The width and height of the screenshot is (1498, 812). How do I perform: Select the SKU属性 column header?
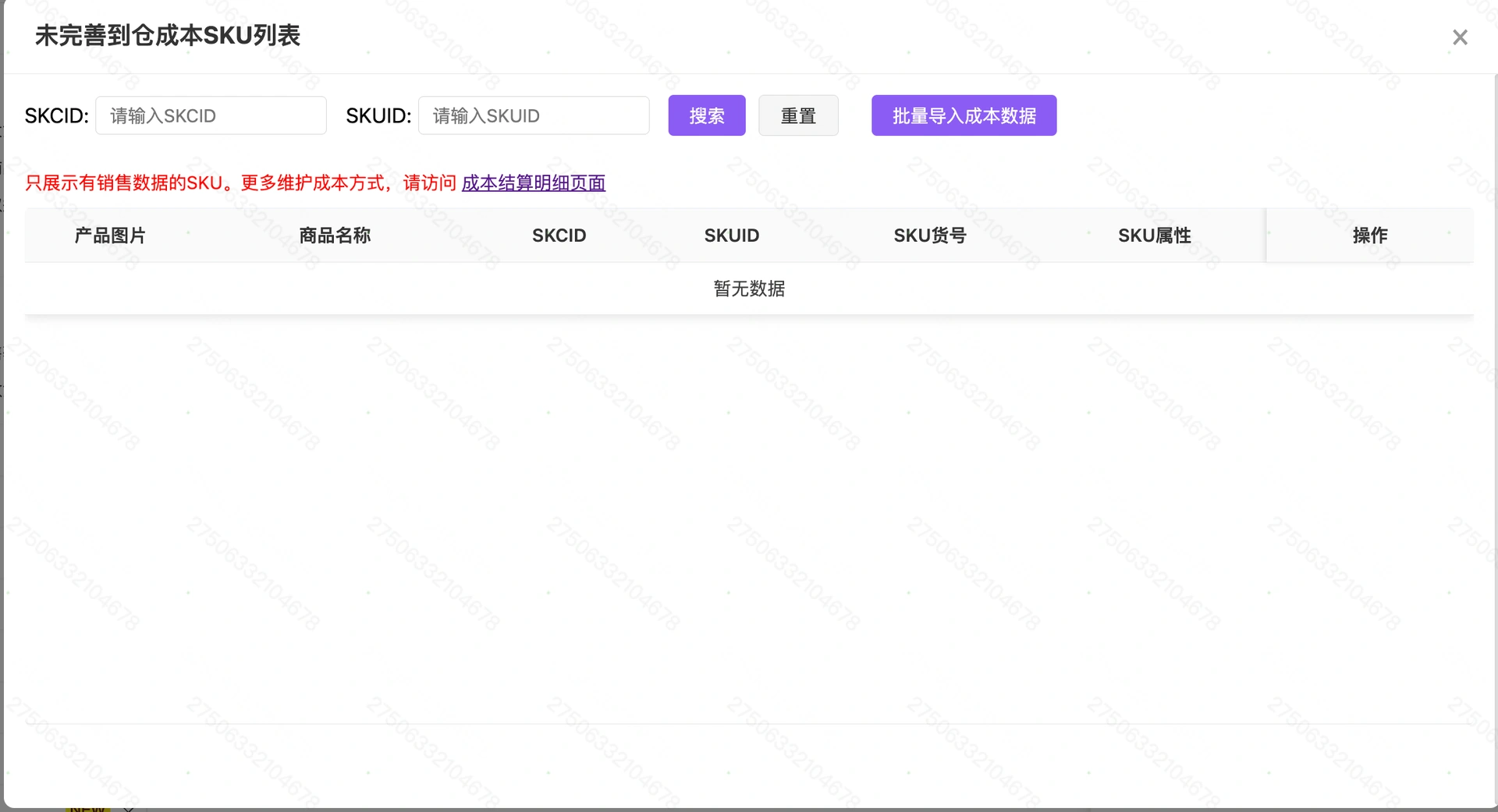(x=1154, y=236)
